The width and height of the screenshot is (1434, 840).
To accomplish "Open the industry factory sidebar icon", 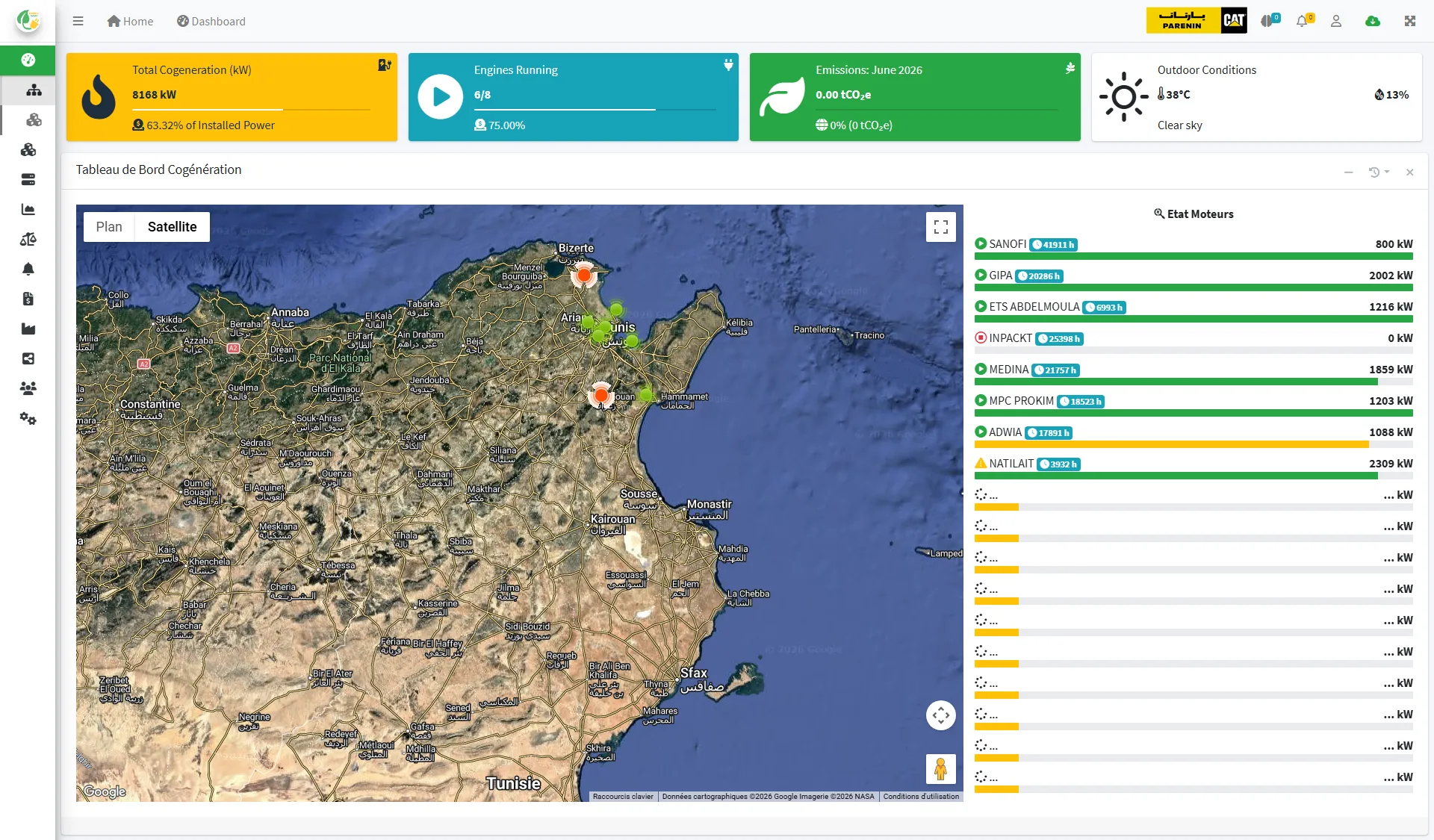I will coord(28,329).
